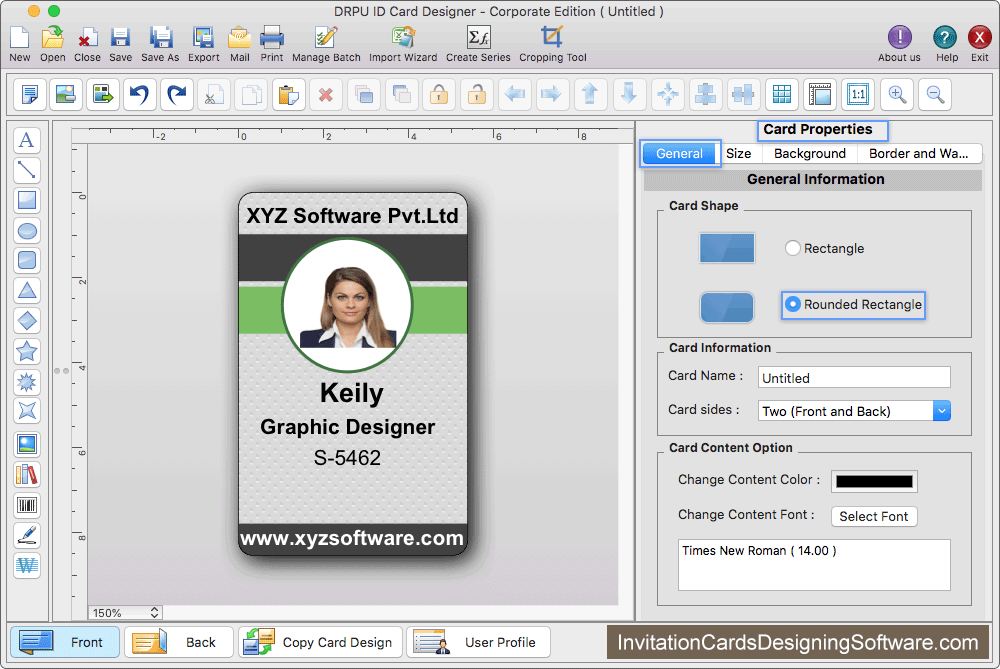Select the 'S-5462' ID text
This screenshot has width=1000, height=669.
pos(347,457)
